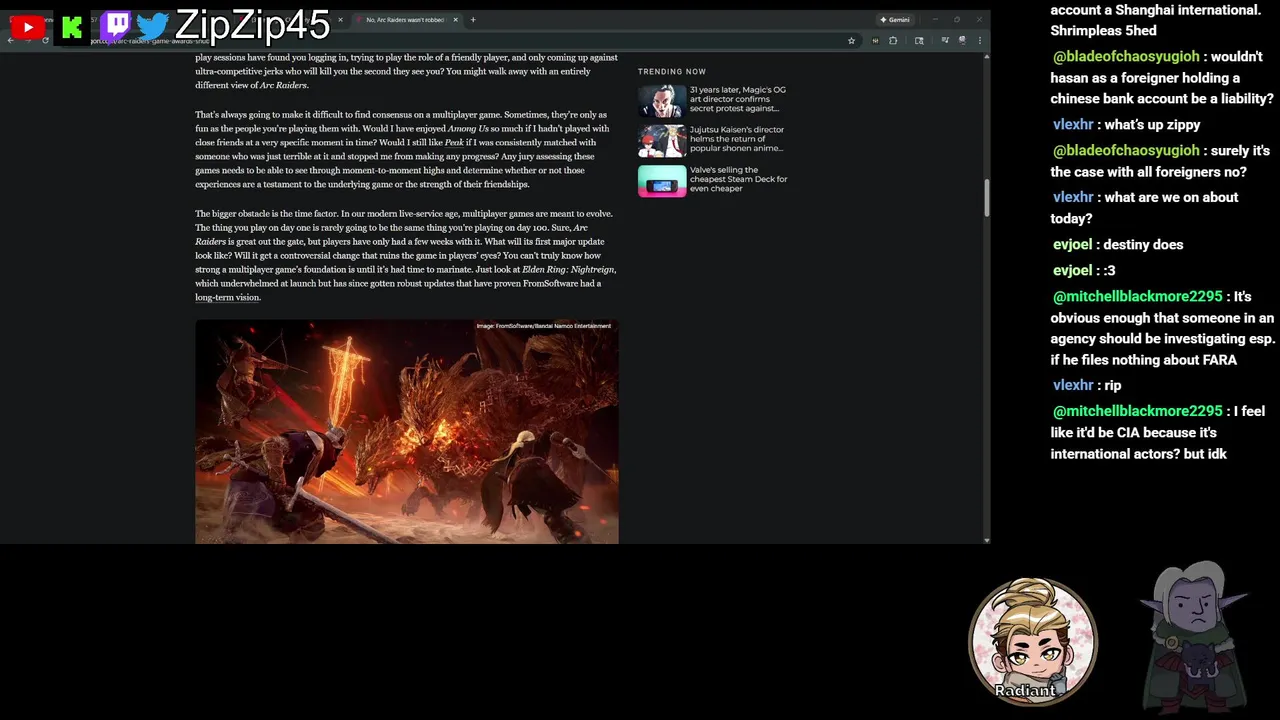1280x720 pixels.
Task: Click the extension icon right of the bookmark star
Action: (875, 41)
